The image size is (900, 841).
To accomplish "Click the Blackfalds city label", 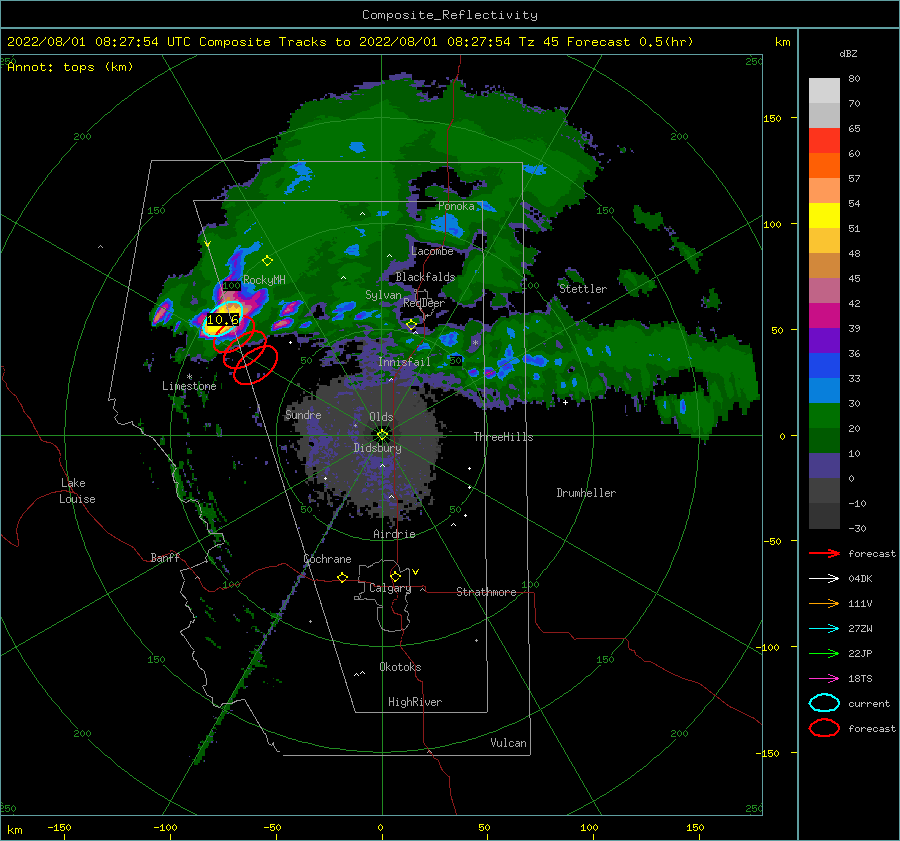I will coord(425,277).
